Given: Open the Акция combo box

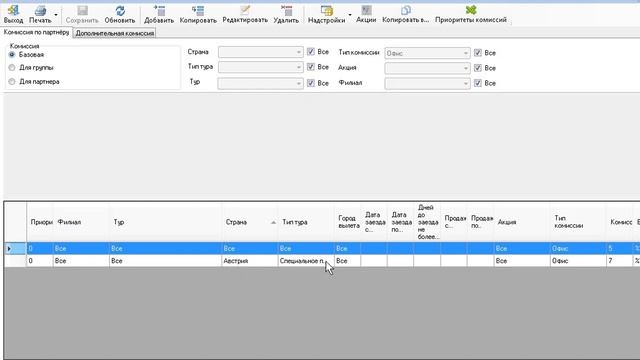Looking at the screenshot, I should [427, 68].
